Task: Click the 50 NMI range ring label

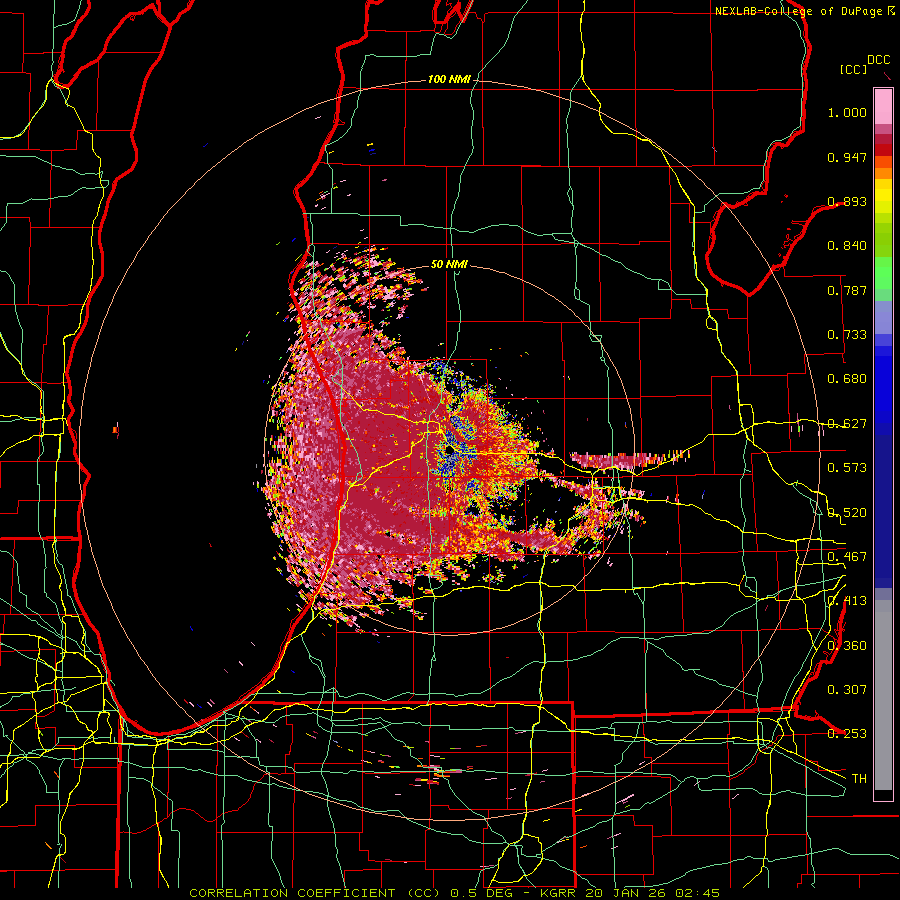Action: (449, 264)
